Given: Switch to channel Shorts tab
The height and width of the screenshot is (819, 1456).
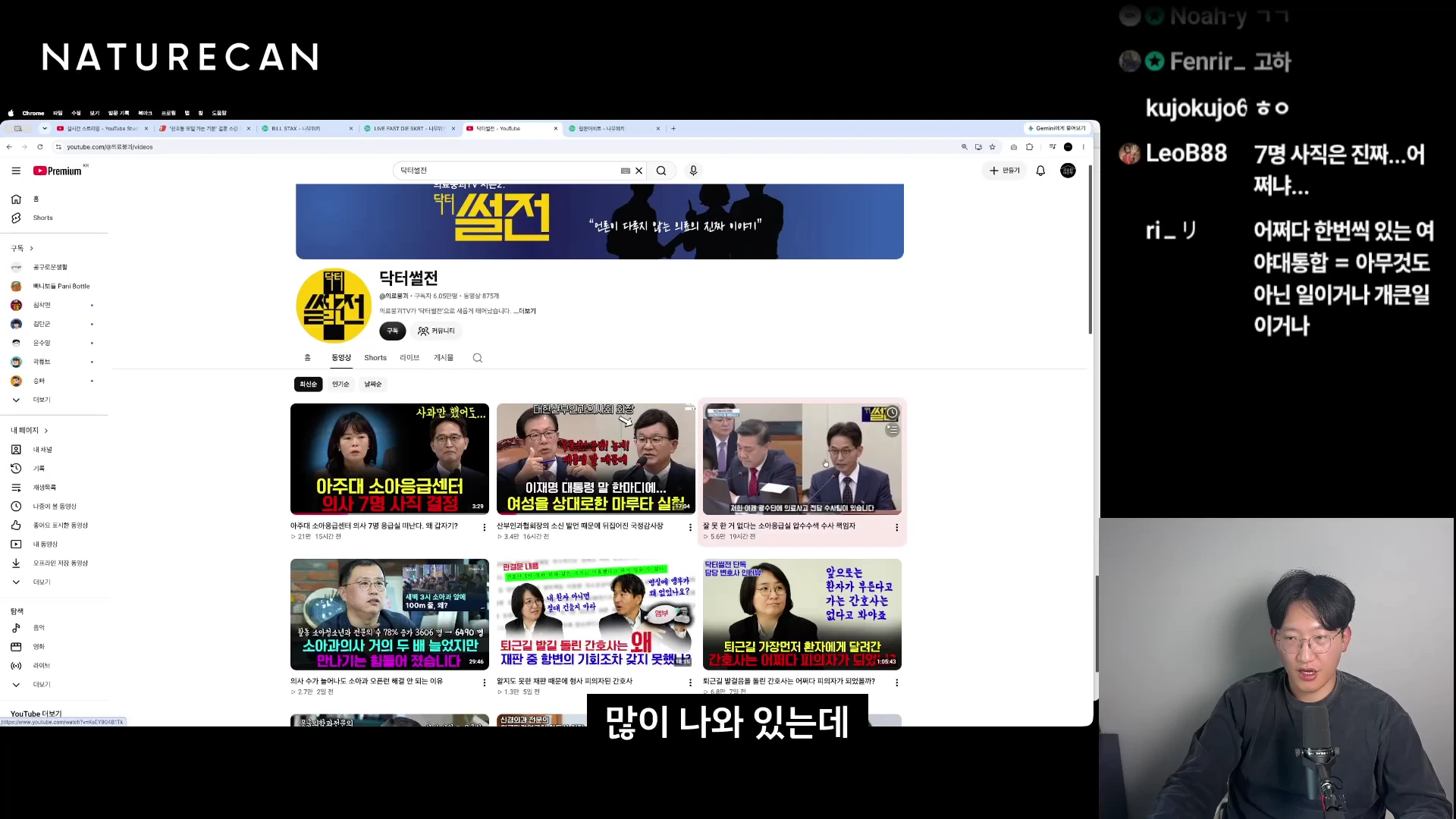Looking at the screenshot, I should click(375, 358).
